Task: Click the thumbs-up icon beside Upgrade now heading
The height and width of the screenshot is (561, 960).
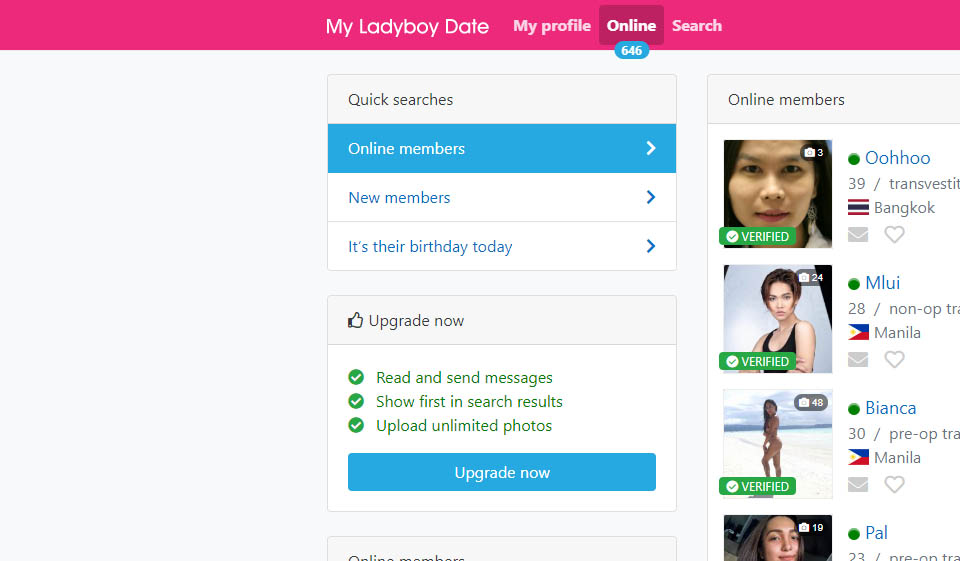Action: tap(356, 321)
